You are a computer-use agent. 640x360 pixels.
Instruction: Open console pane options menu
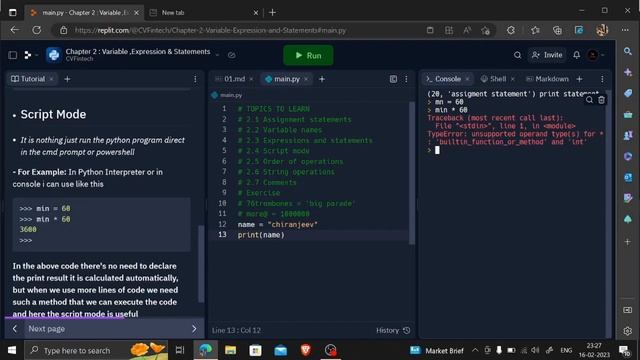coord(602,79)
